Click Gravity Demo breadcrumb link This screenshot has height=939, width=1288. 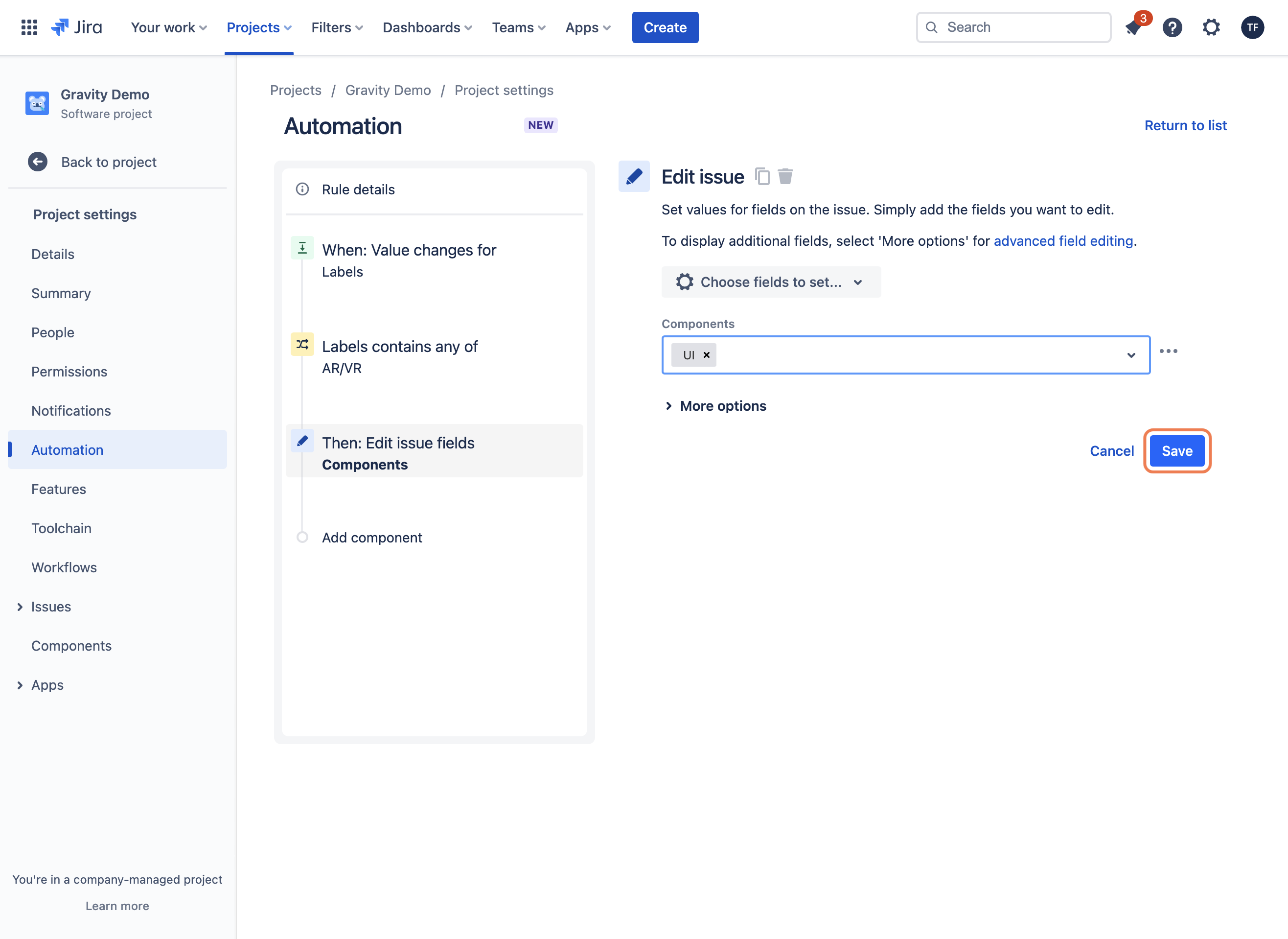388,91
